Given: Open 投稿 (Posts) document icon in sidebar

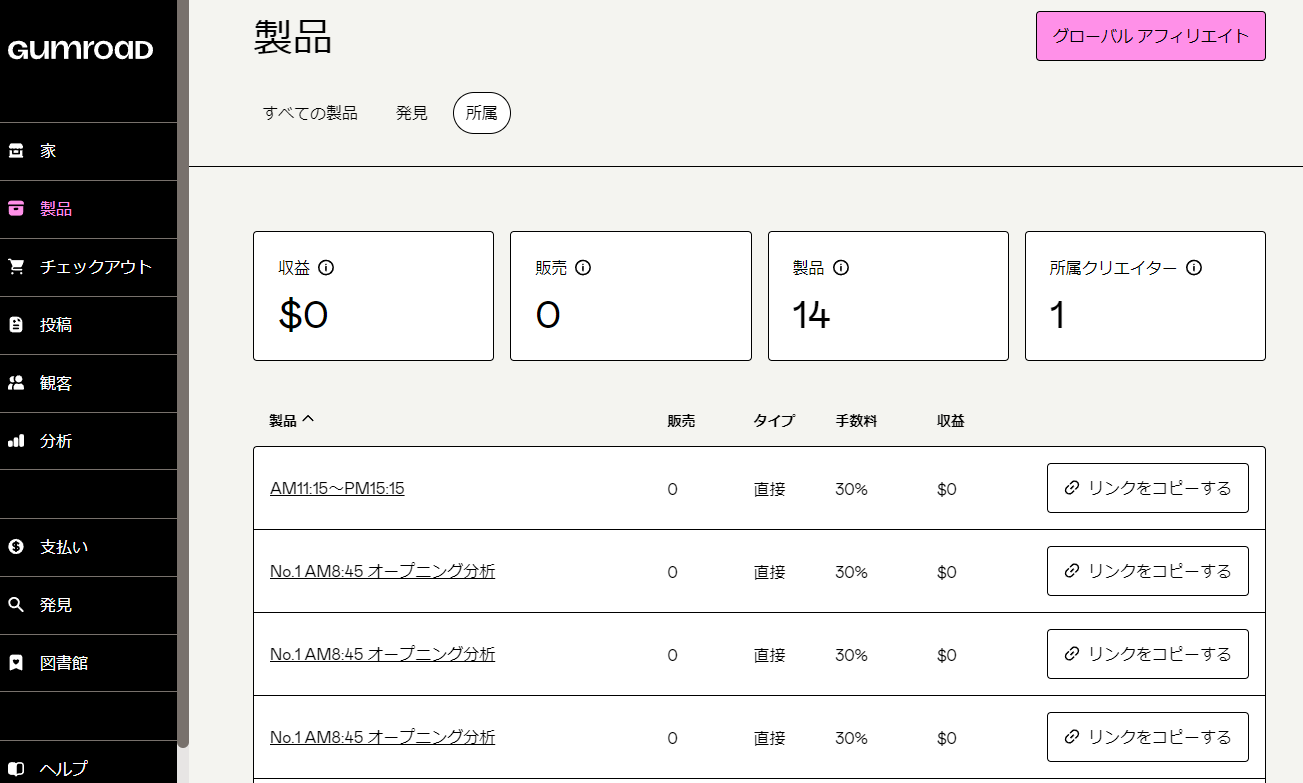Looking at the screenshot, I should [x=16, y=325].
